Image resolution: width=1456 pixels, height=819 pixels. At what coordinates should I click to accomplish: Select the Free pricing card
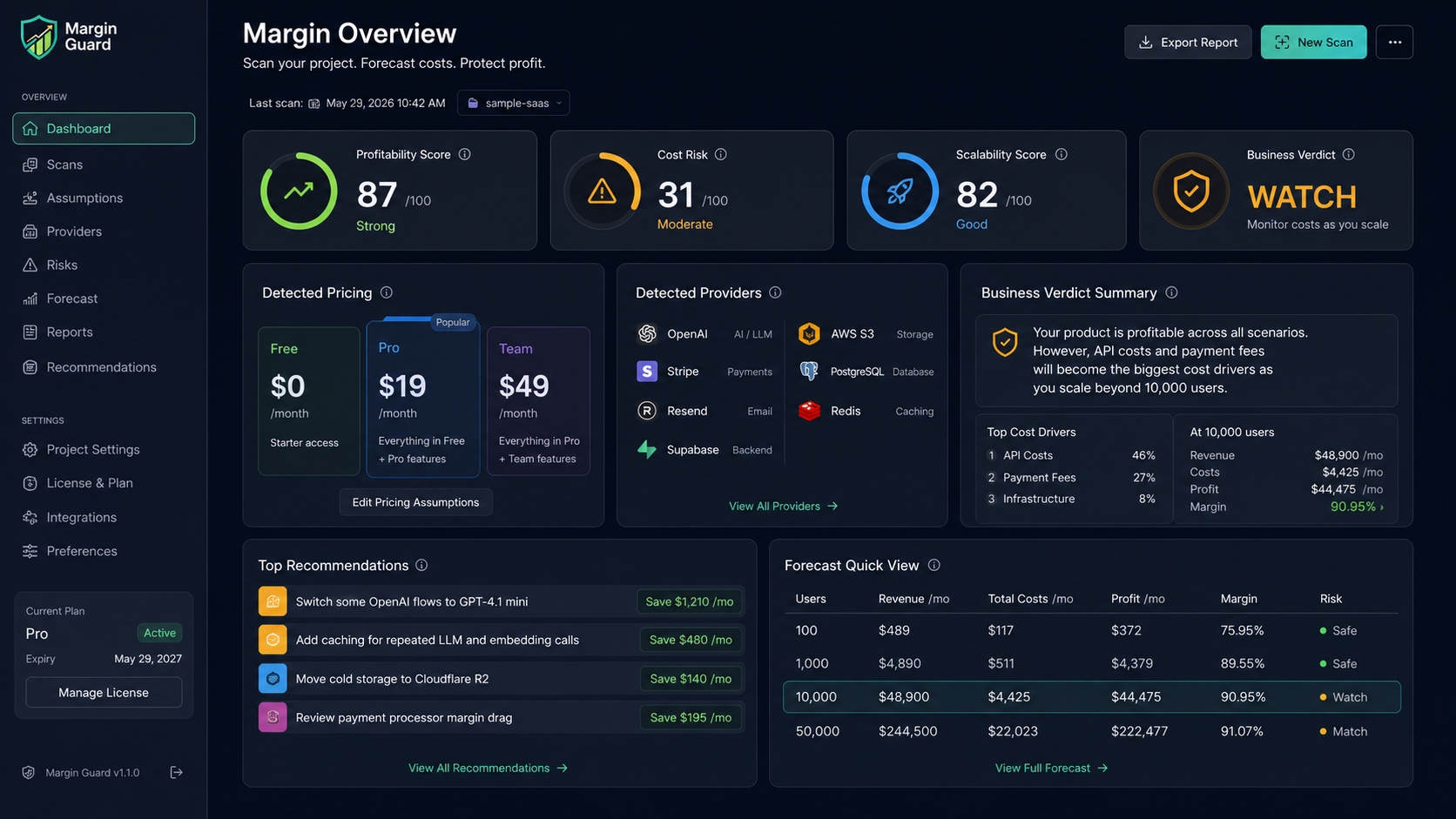pyautogui.click(x=309, y=401)
